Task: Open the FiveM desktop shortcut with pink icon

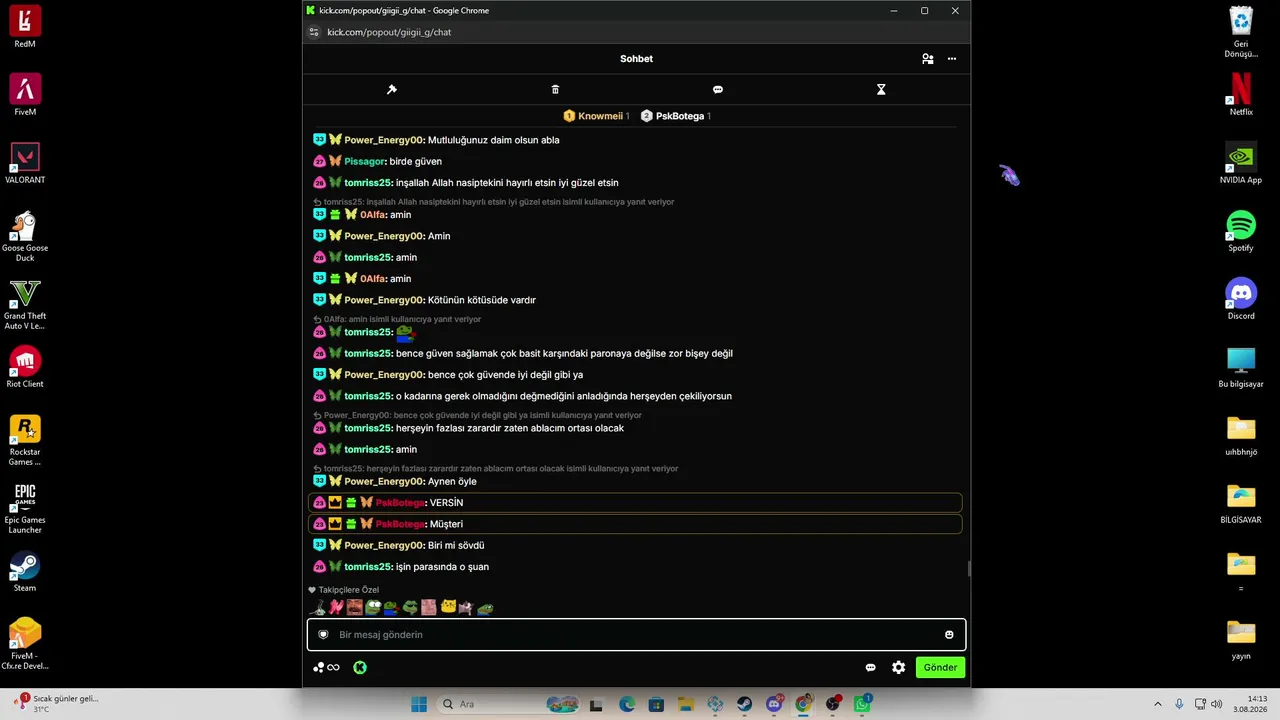Action: [25, 95]
